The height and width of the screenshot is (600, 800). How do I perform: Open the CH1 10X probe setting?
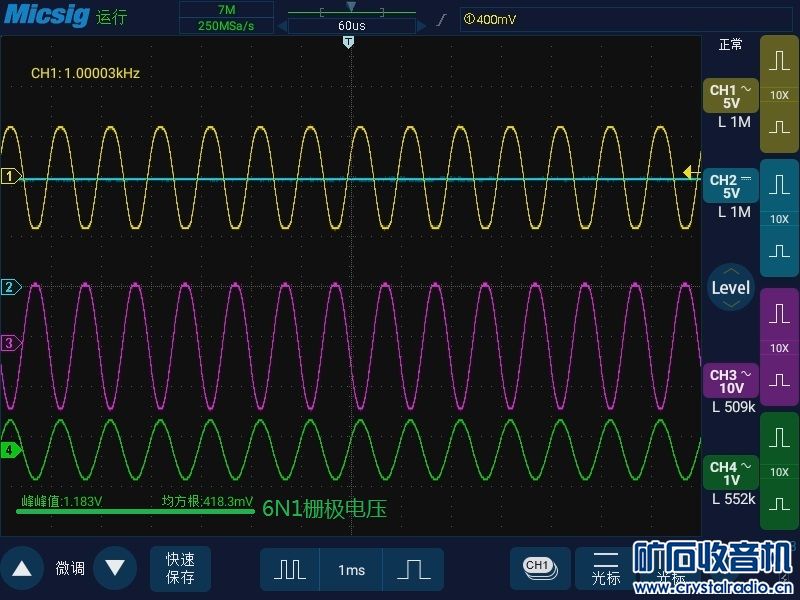[x=779, y=95]
